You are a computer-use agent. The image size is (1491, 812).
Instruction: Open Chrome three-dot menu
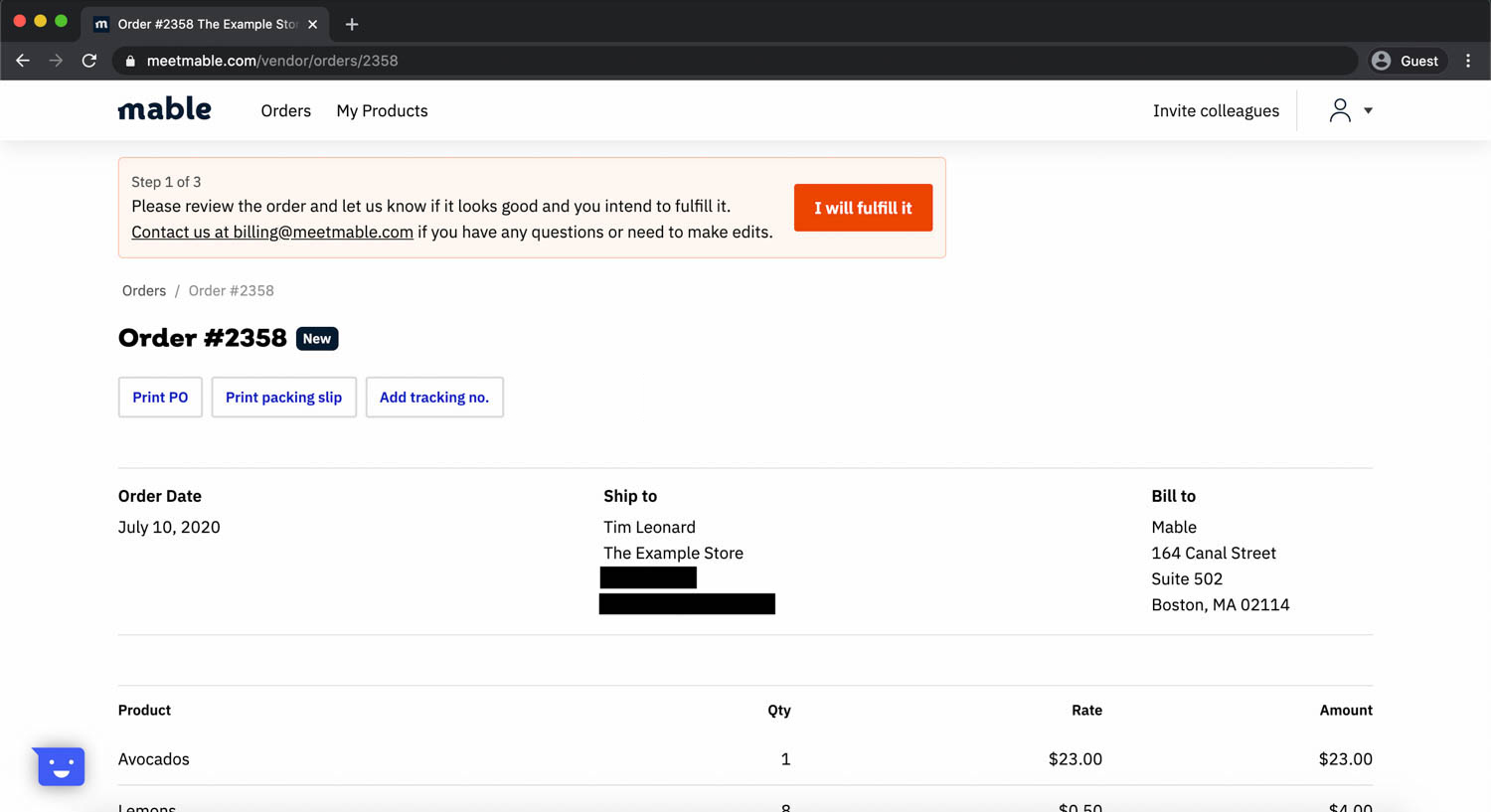point(1468,61)
